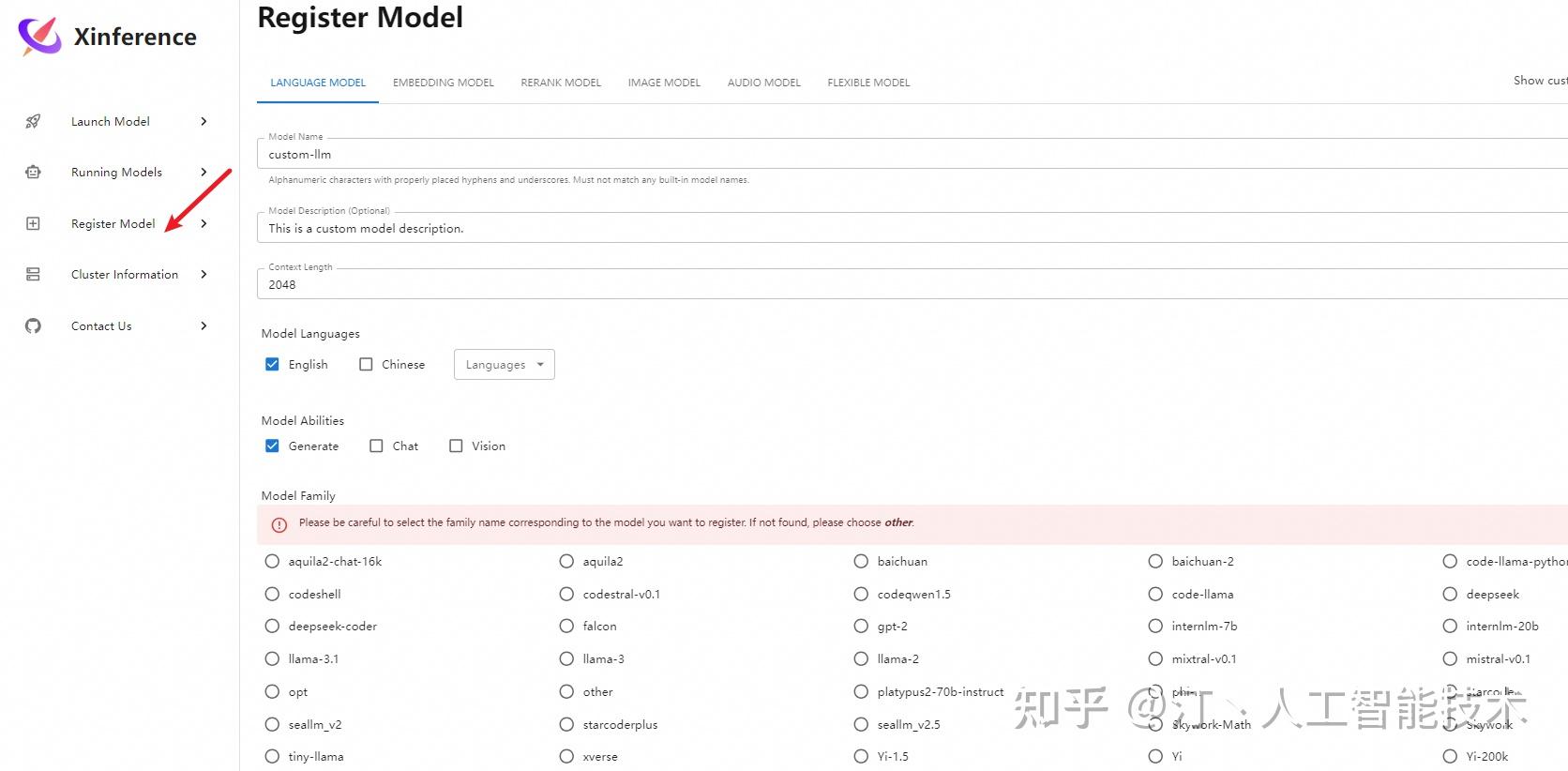Click the robot Running Models icon

[33, 172]
